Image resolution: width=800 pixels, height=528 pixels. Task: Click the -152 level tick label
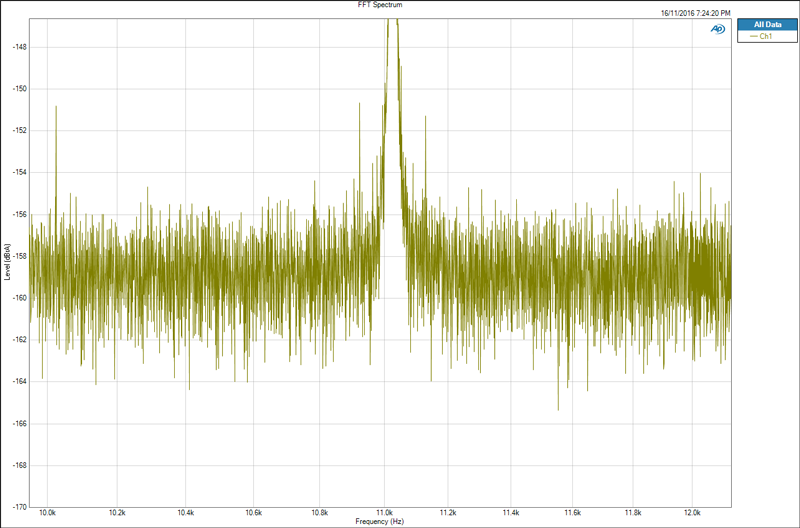(19, 131)
